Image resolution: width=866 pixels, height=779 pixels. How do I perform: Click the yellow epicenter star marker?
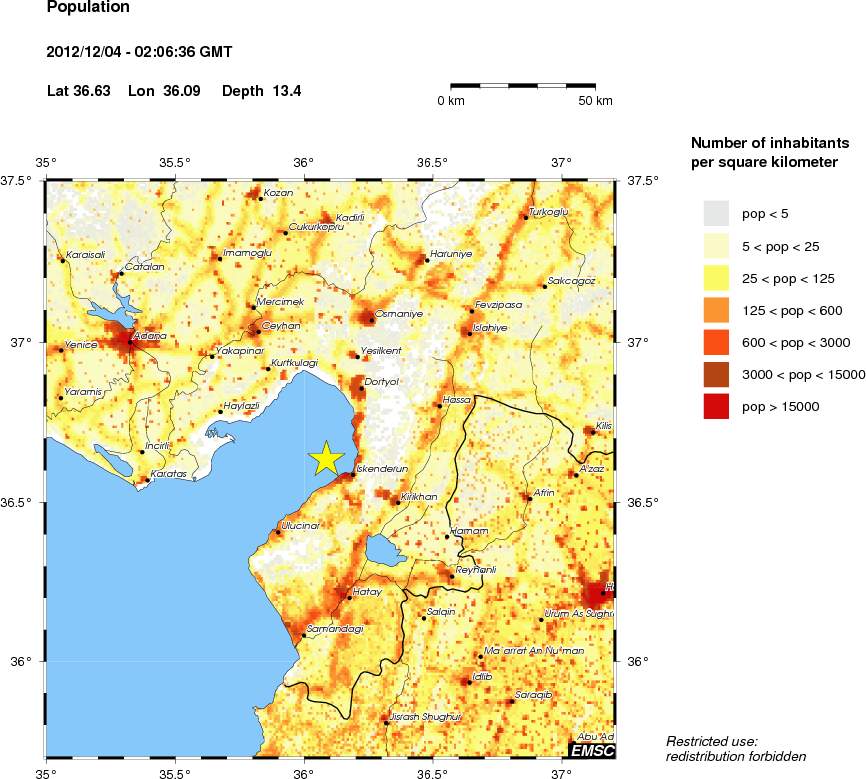pyautogui.click(x=326, y=459)
